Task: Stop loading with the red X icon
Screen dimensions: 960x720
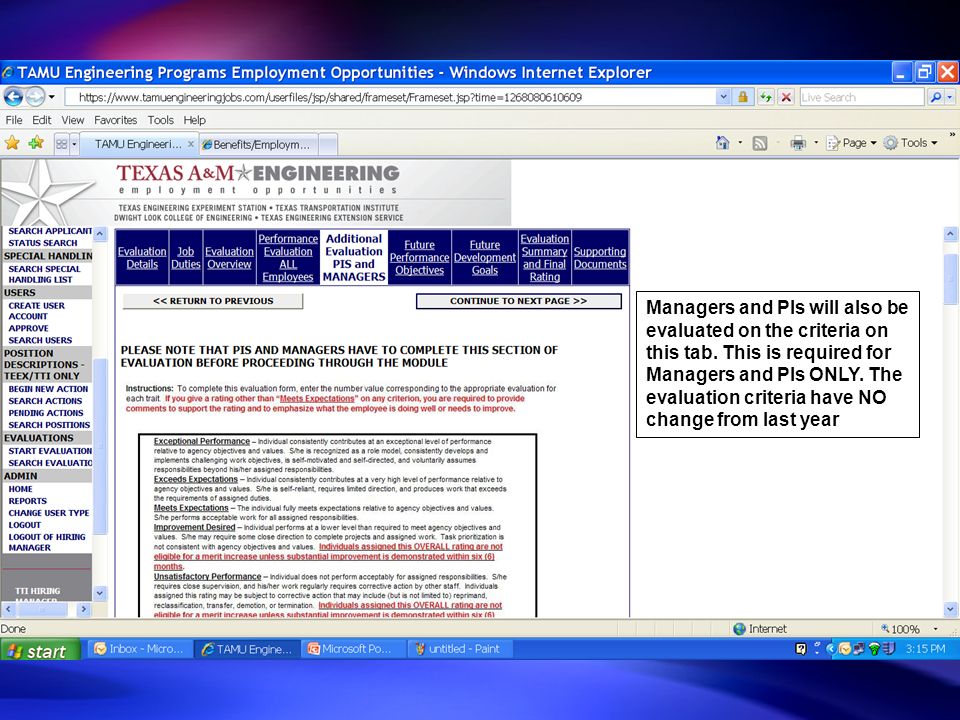Action: pyautogui.click(x=786, y=97)
